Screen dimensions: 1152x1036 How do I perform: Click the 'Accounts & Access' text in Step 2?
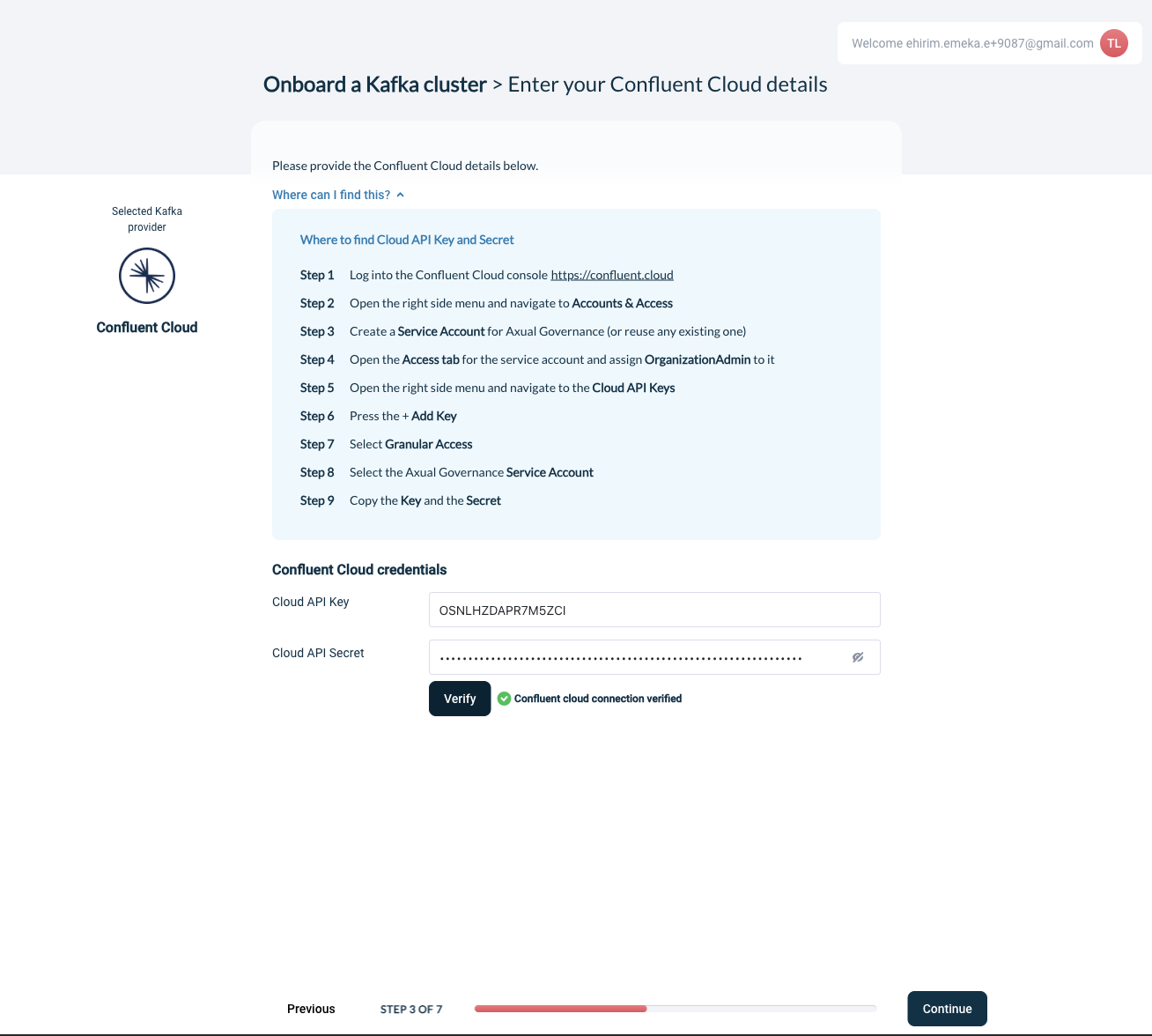coord(623,303)
